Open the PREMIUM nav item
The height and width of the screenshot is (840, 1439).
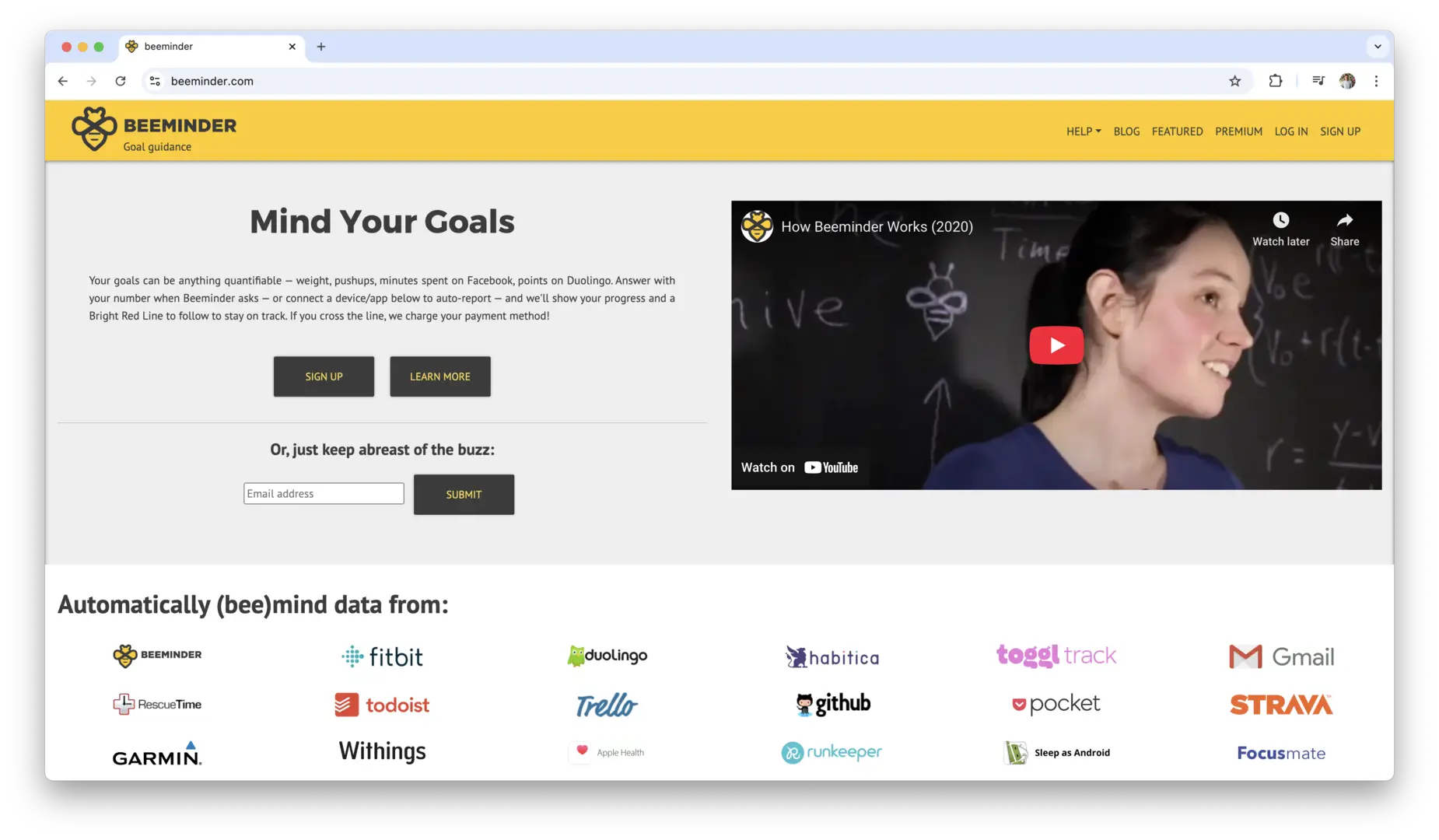point(1238,131)
